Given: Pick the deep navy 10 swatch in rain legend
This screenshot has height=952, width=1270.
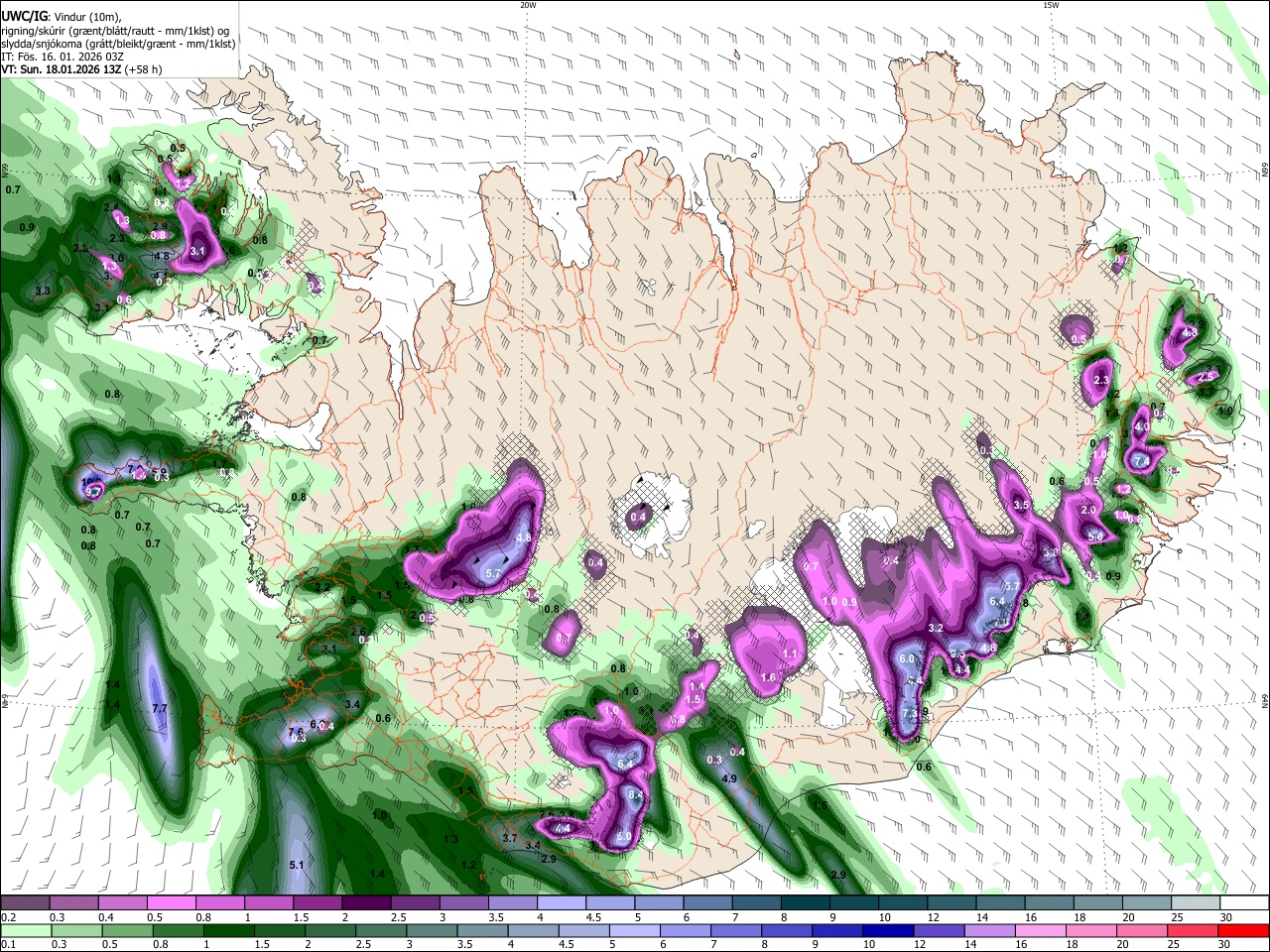Looking at the screenshot, I should [887, 930].
